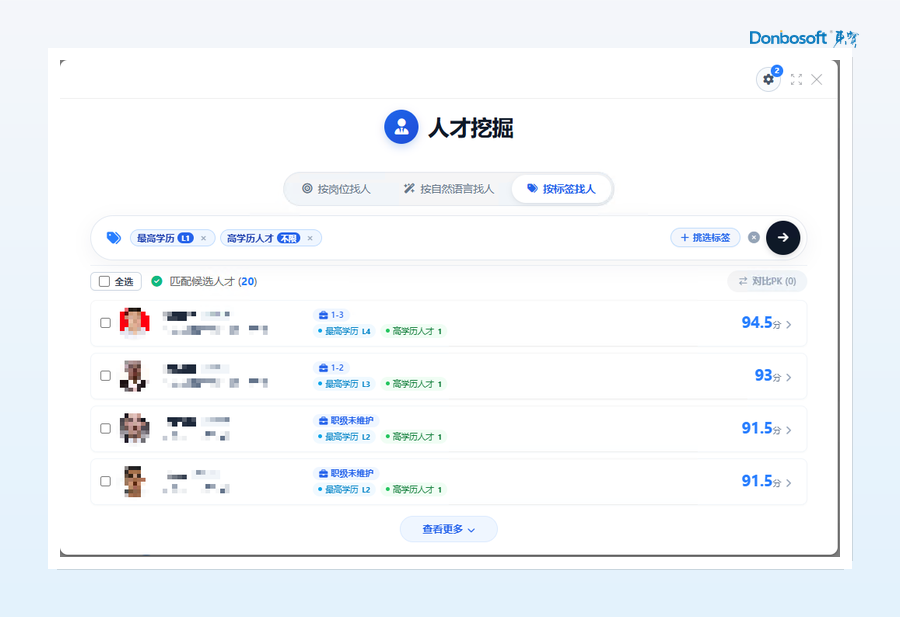Screen dimensions: 900x617
Task: Open the chevron on the third candidate row
Action: [789, 430]
